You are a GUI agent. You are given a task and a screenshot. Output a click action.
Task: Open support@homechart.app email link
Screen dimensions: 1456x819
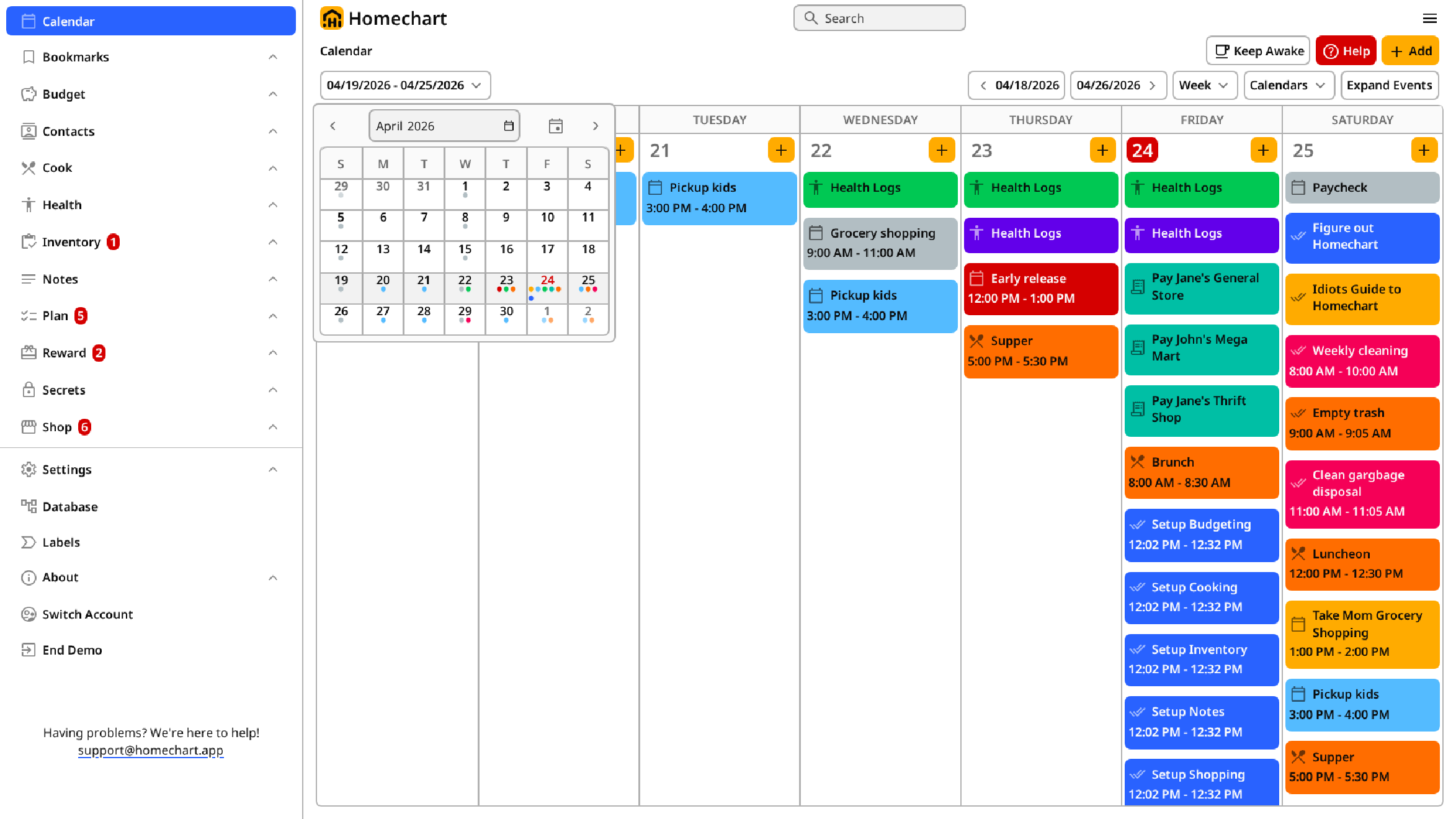click(151, 750)
